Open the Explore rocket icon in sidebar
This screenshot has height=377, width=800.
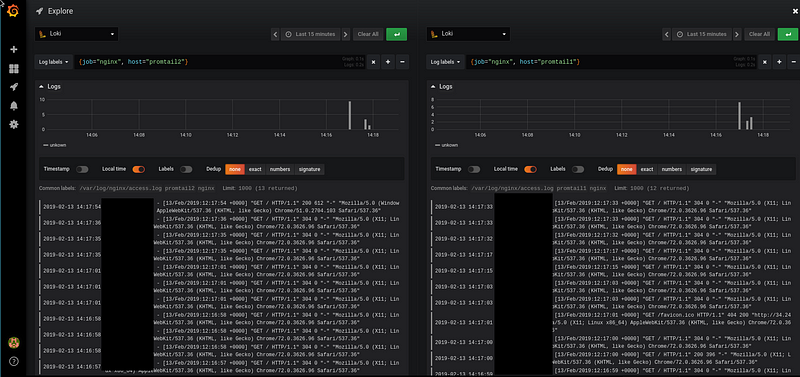pos(14,87)
